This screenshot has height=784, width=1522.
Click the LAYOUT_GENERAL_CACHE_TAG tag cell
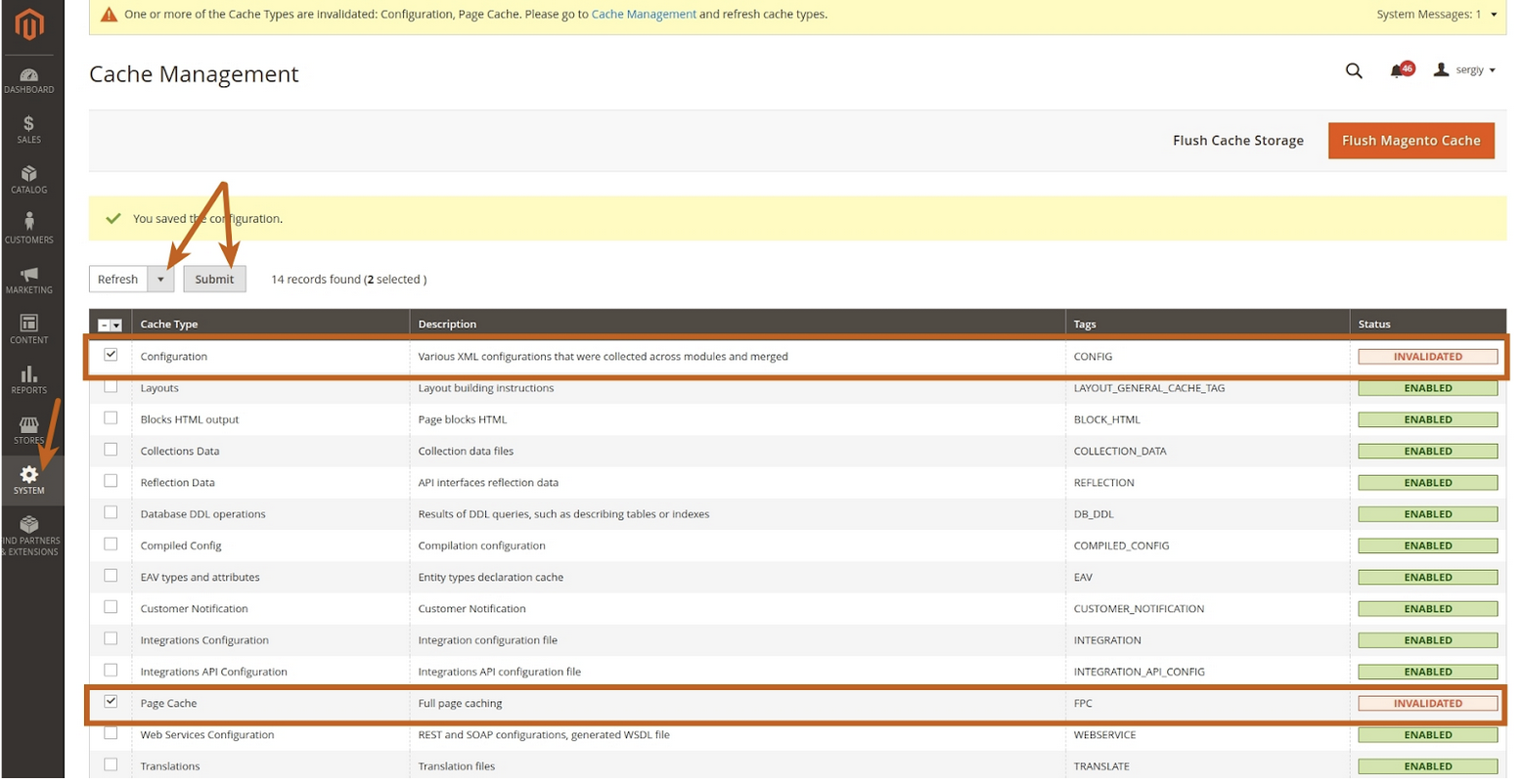pos(1149,388)
